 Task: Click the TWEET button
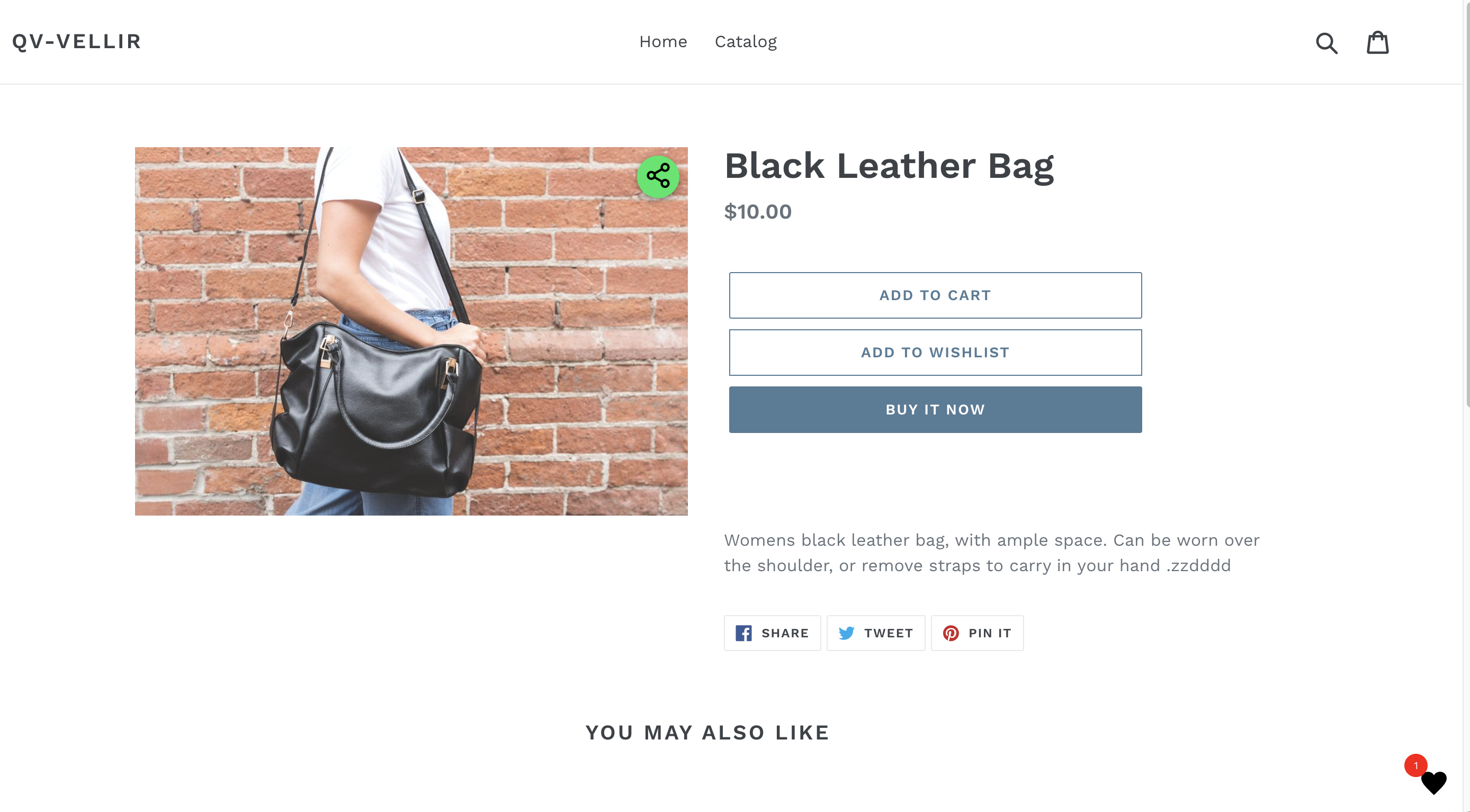(x=875, y=633)
